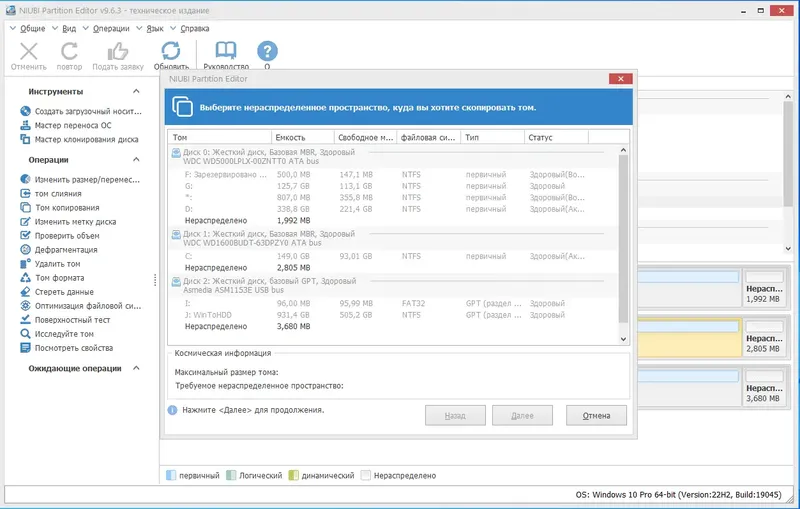Click the G: 125,7 GB volume row
800x509 pixels.
point(393,186)
